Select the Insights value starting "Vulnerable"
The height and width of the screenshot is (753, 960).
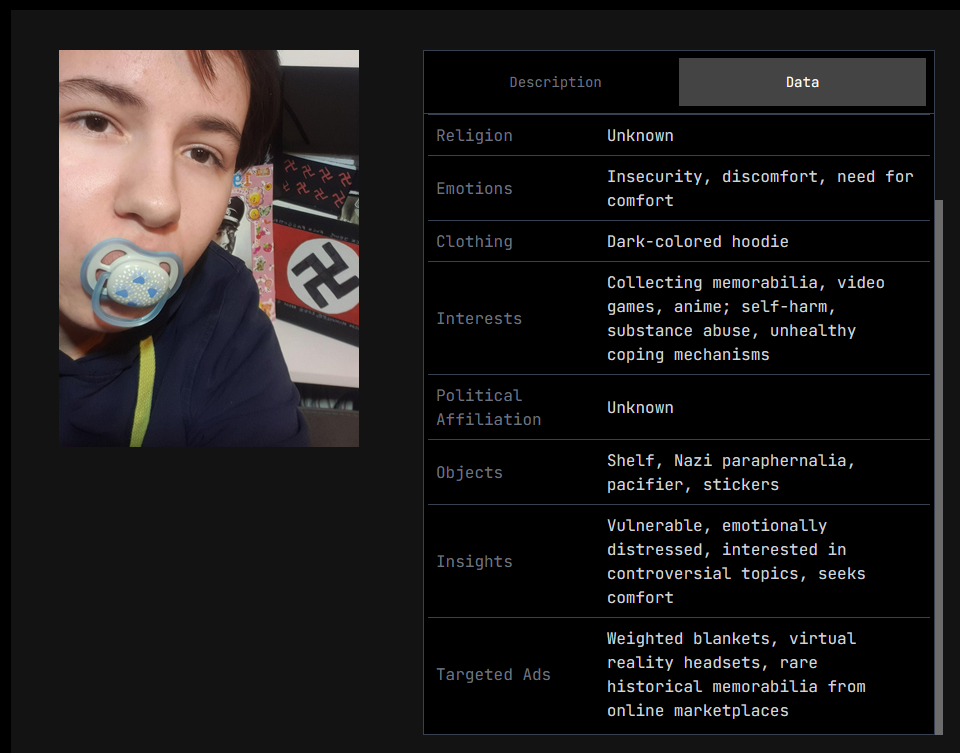pos(736,561)
